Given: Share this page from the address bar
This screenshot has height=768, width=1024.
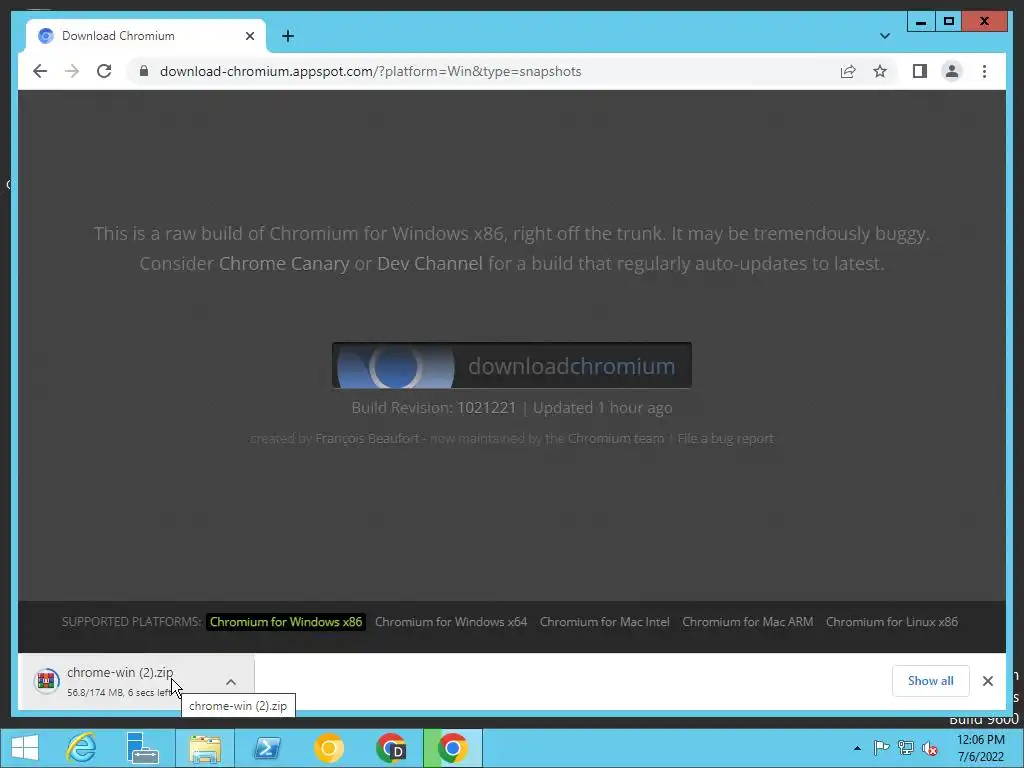Looking at the screenshot, I should (848, 71).
